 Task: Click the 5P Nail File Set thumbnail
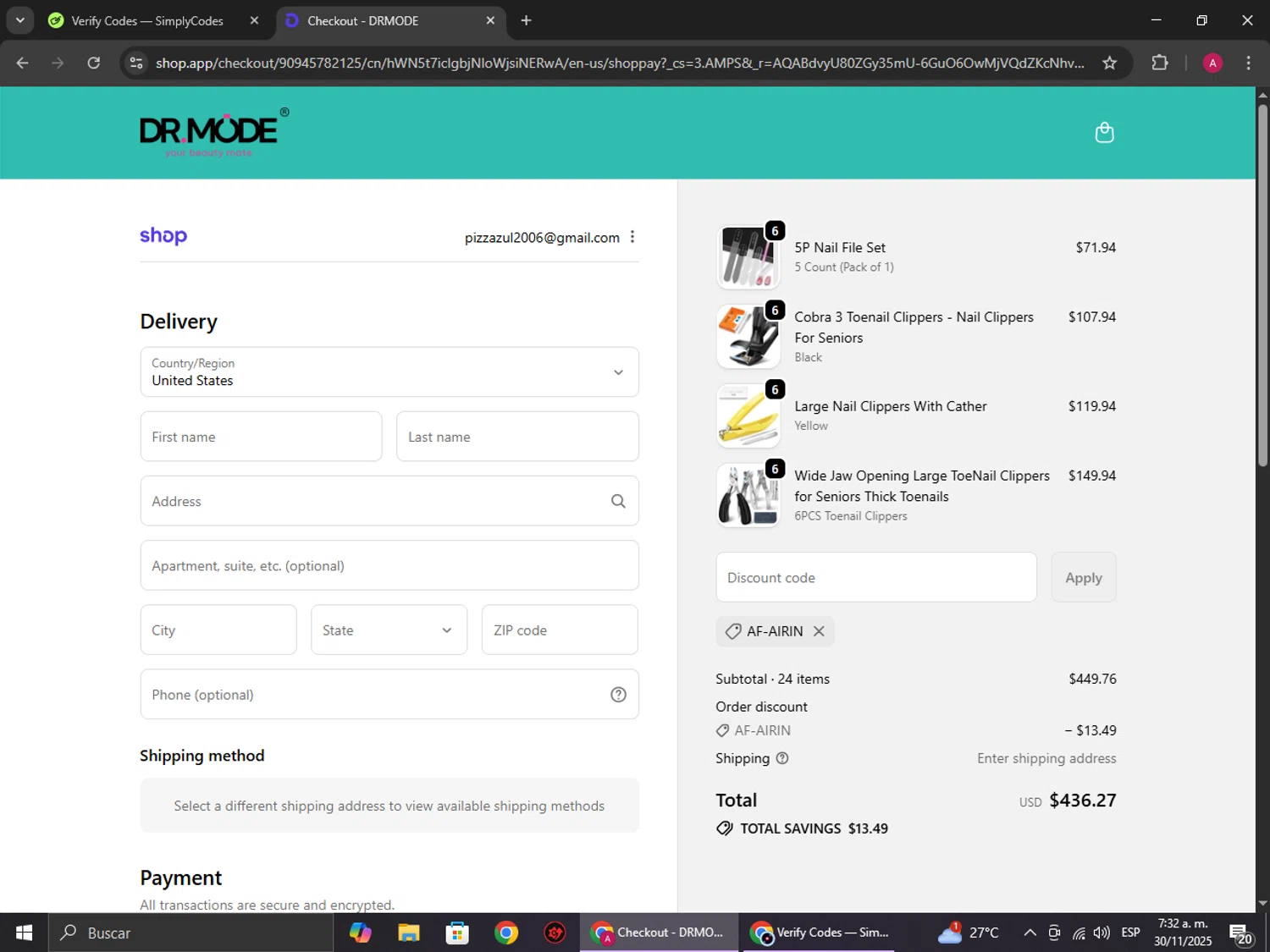click(x=748, y=257)
